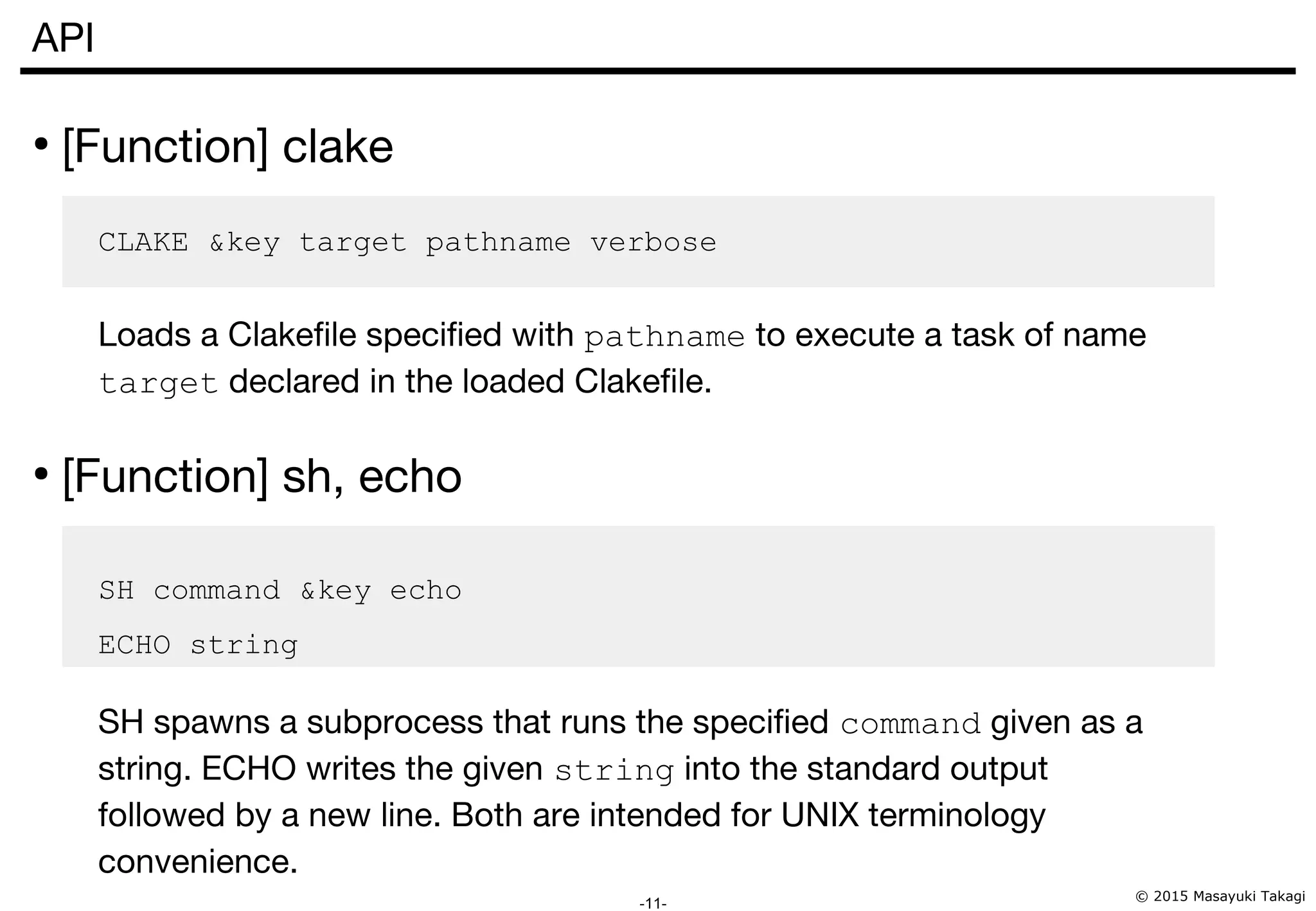
Task: Click the page number -11-
Action: click(653, 903)
